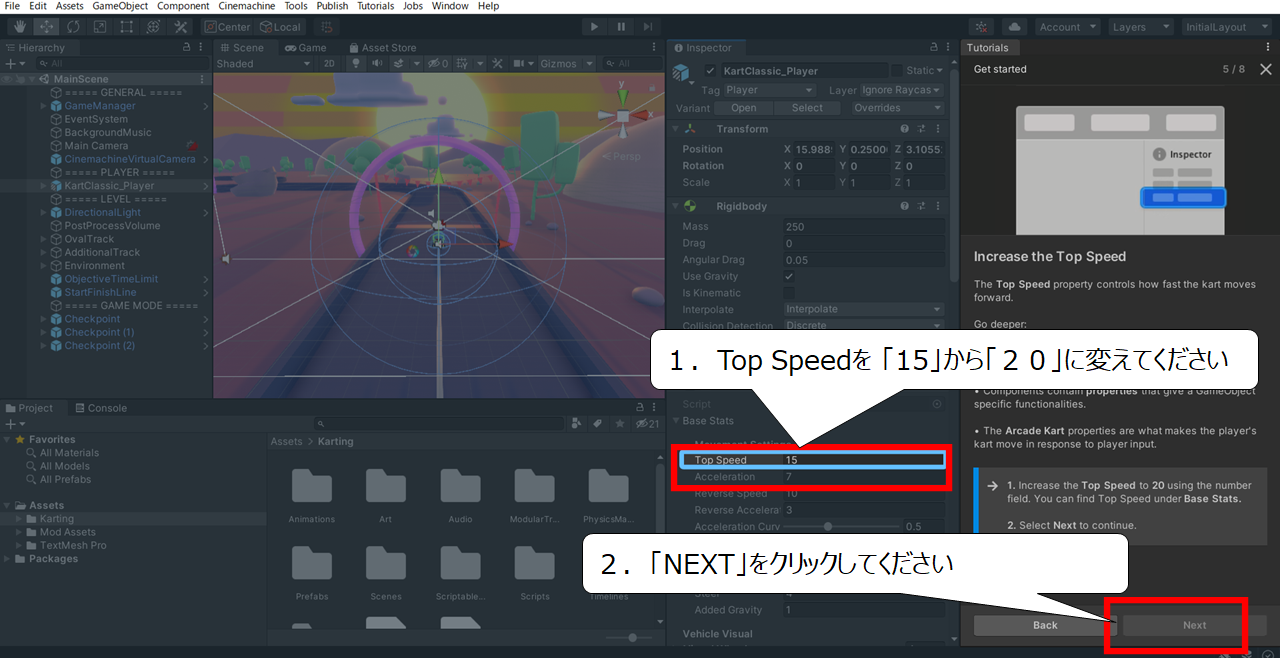Open the Collab status icon
This screenshot has height=658, width=1280.
click(982, 27)
